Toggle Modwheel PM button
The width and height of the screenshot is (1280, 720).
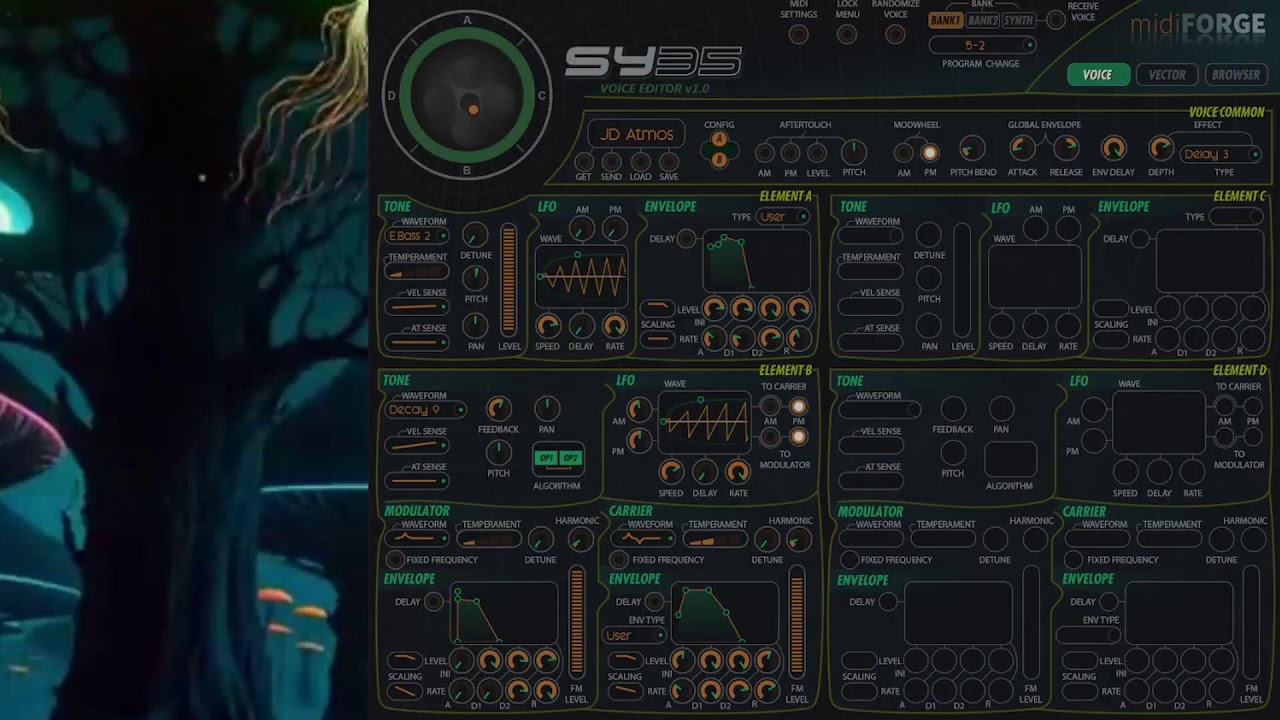[929, 153]
